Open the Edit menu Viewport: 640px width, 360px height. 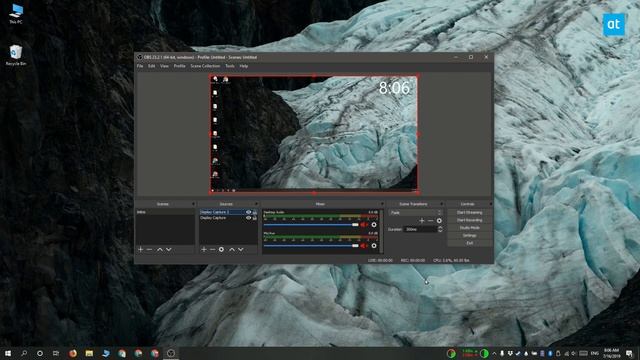(x=151, y=66)
